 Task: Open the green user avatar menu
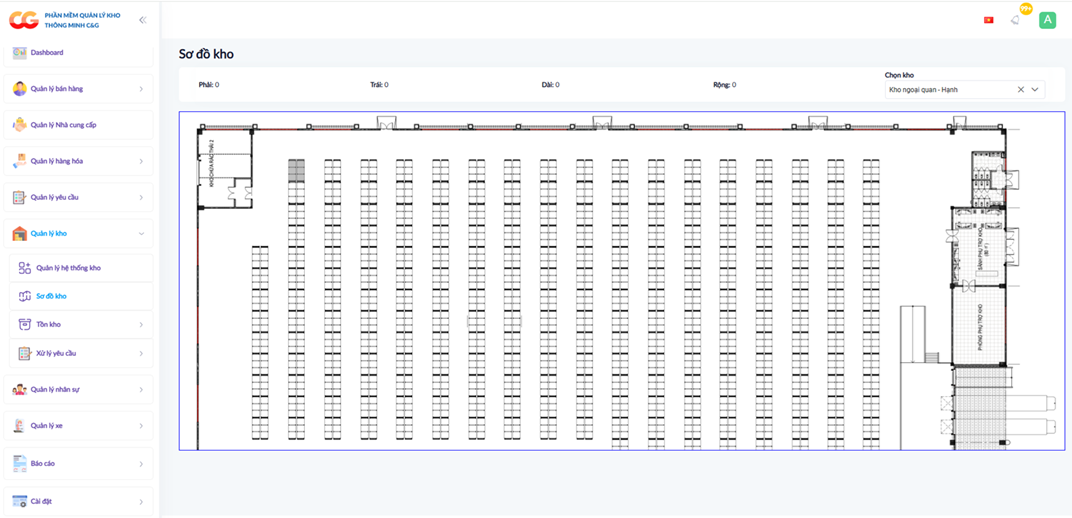pos(1047,20)
